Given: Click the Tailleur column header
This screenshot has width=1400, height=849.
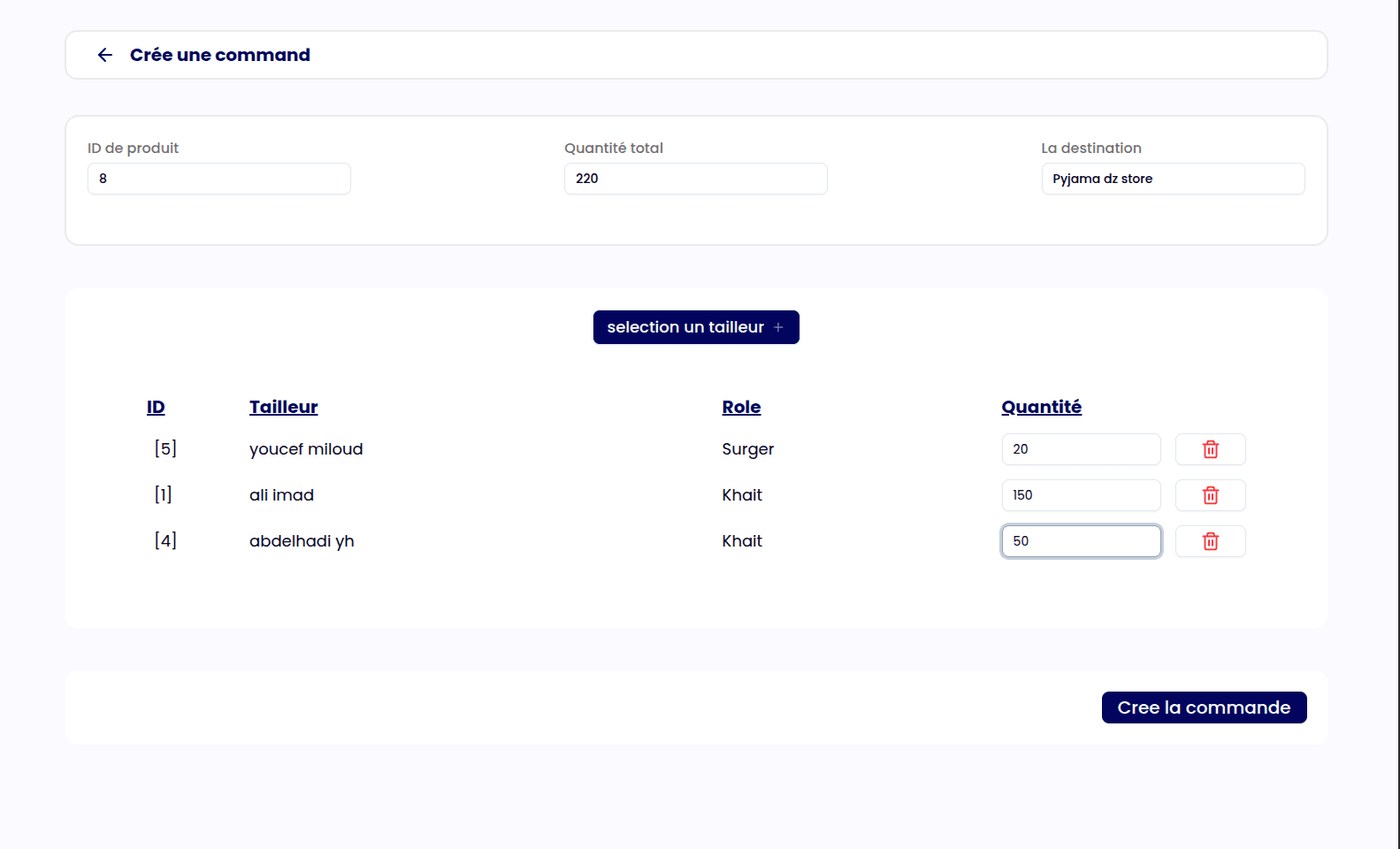Looking at the screenshot, I should pos(283,407).
